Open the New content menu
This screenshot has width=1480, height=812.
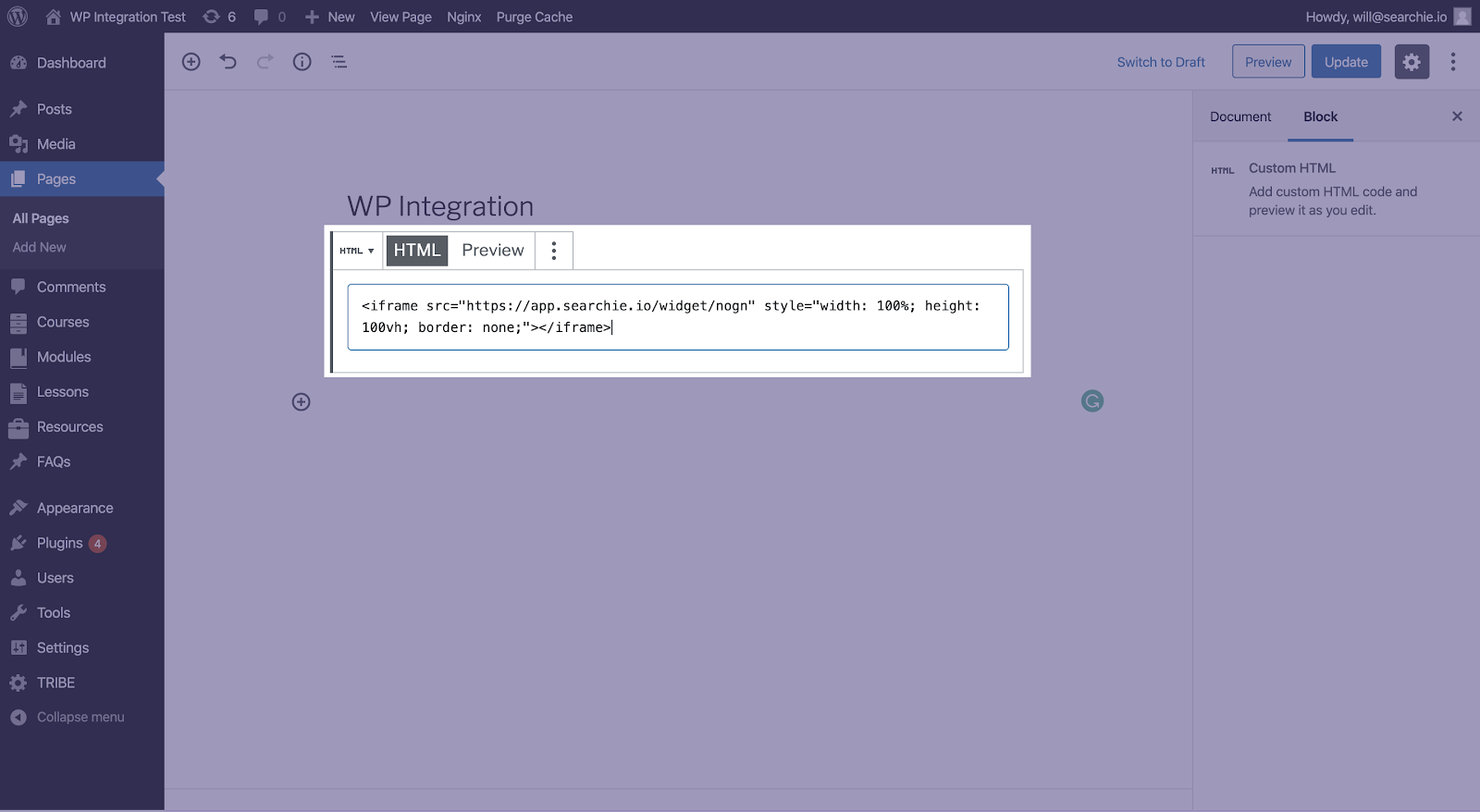(x=329, y=17)
